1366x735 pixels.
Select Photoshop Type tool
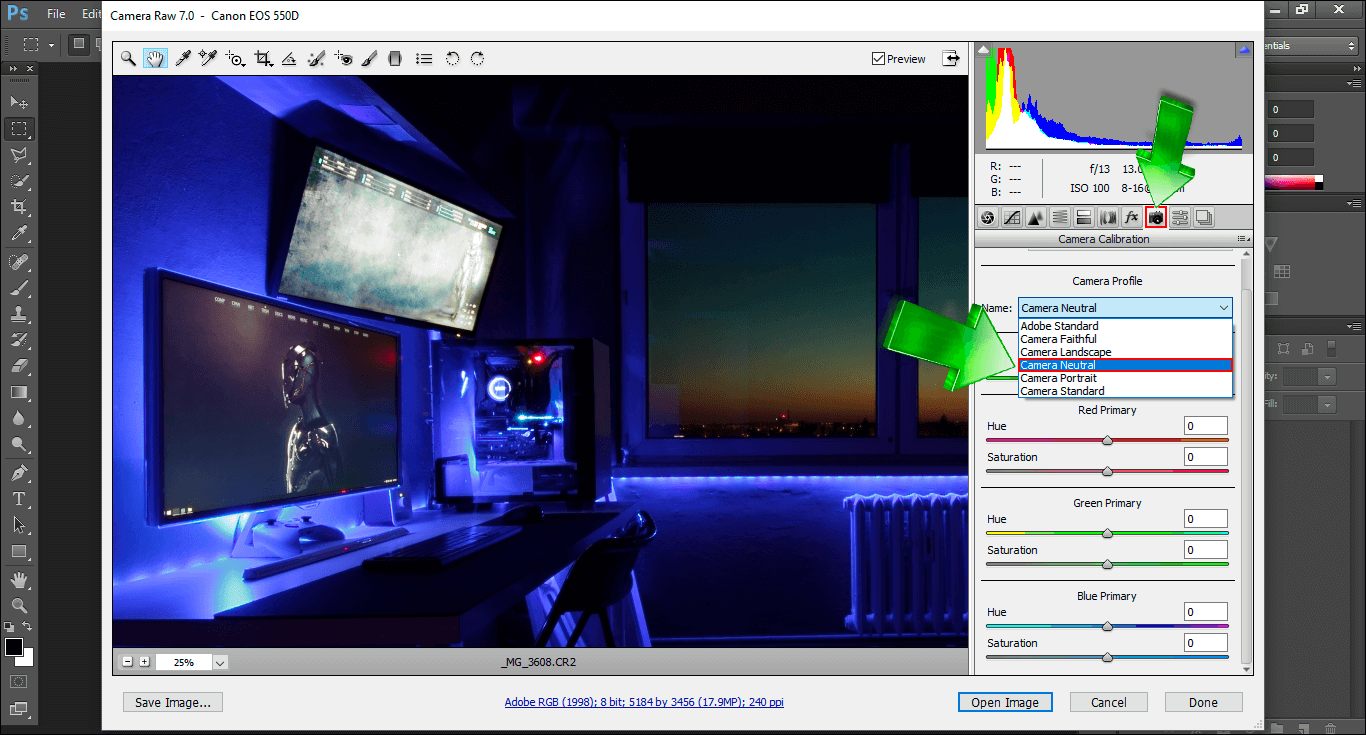tap(18, 498)
